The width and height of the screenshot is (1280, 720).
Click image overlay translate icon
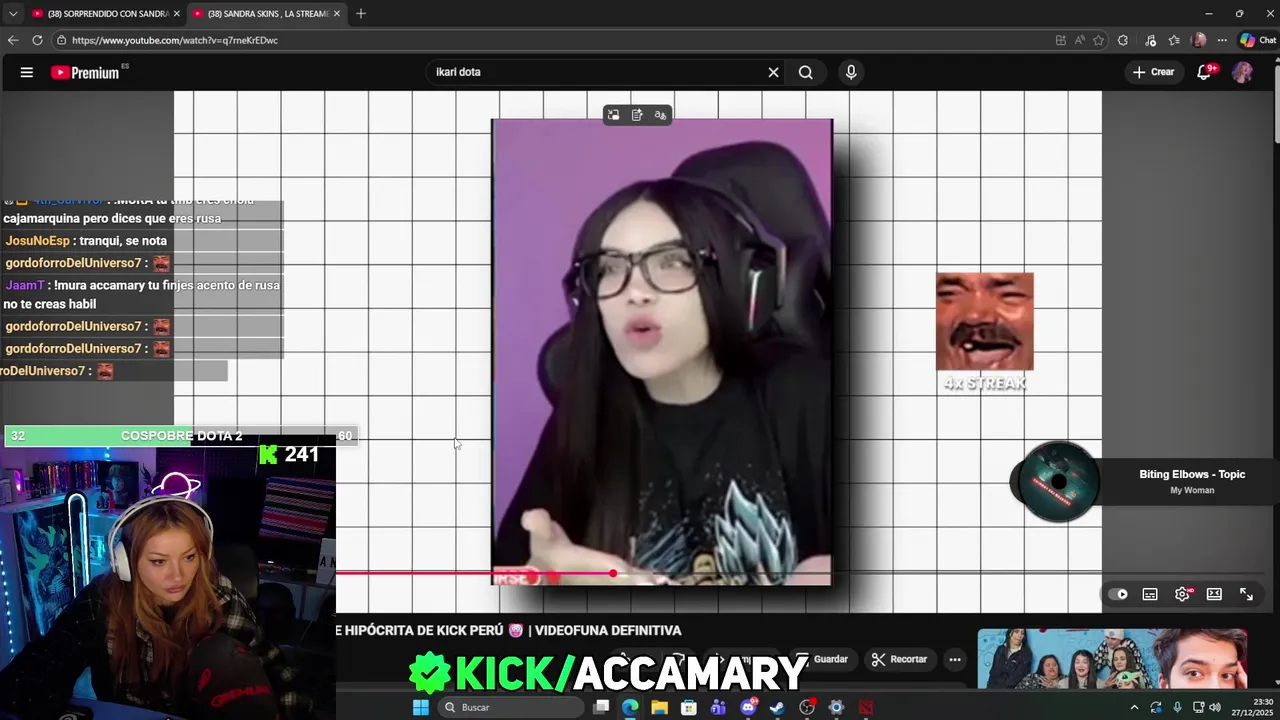[x=660, y=115]
